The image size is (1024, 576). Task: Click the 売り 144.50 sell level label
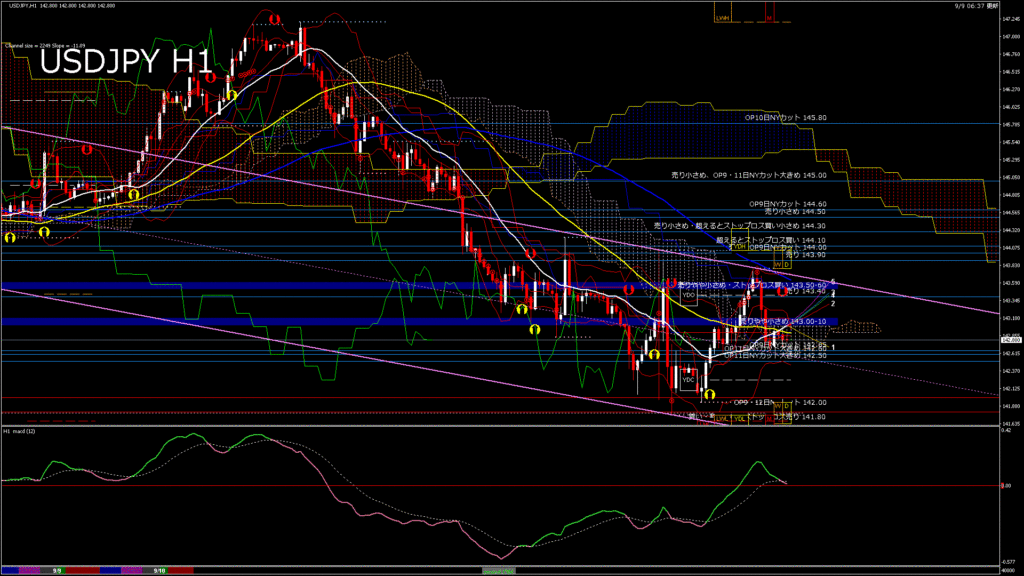795,211
